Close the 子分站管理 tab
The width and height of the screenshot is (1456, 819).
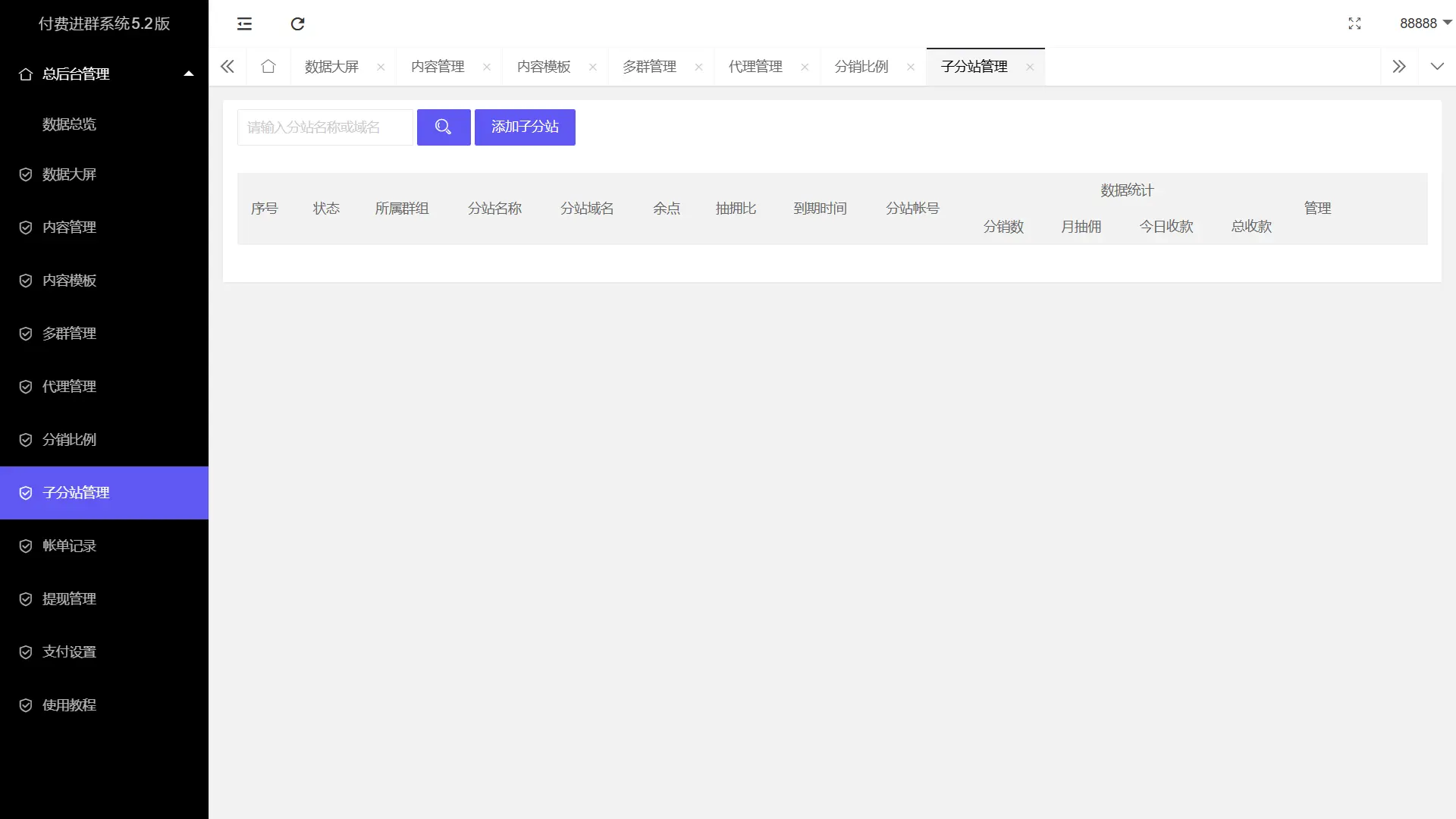[1030, 67]
